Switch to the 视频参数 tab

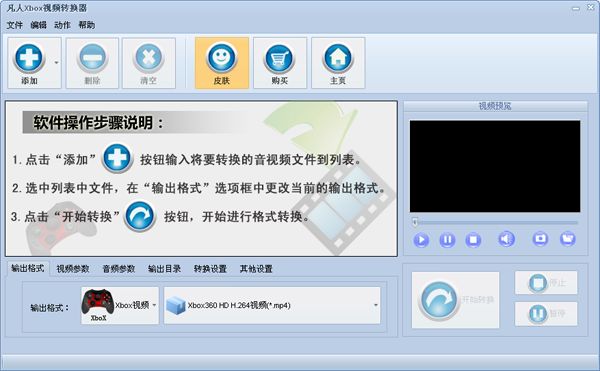pyautogui.click(x=73, y=269)
